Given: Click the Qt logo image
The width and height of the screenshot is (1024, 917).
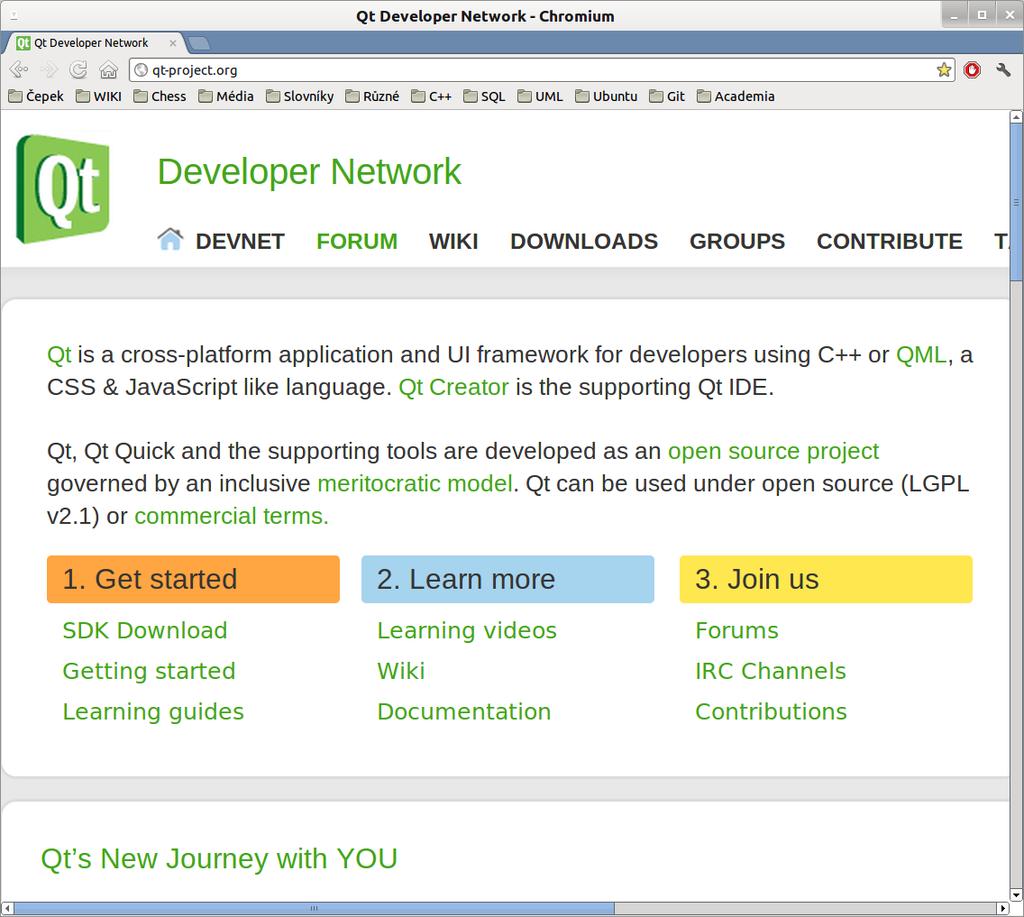Looking at the screenshot, I should (63, 189).
